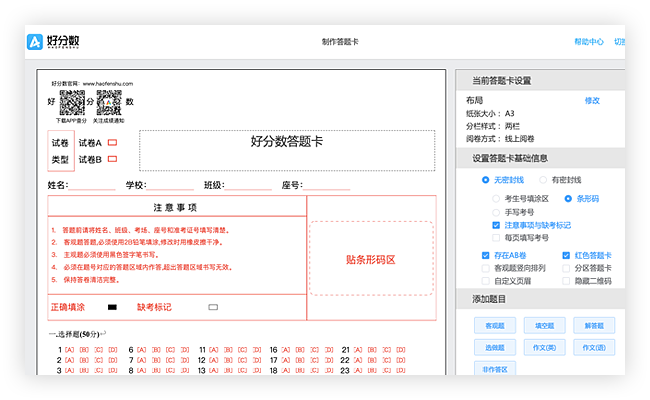The width and height of the screenshot is (650, 400).
Task: Click the 贴条形码区 barcode area
Action: pos(370,259)
